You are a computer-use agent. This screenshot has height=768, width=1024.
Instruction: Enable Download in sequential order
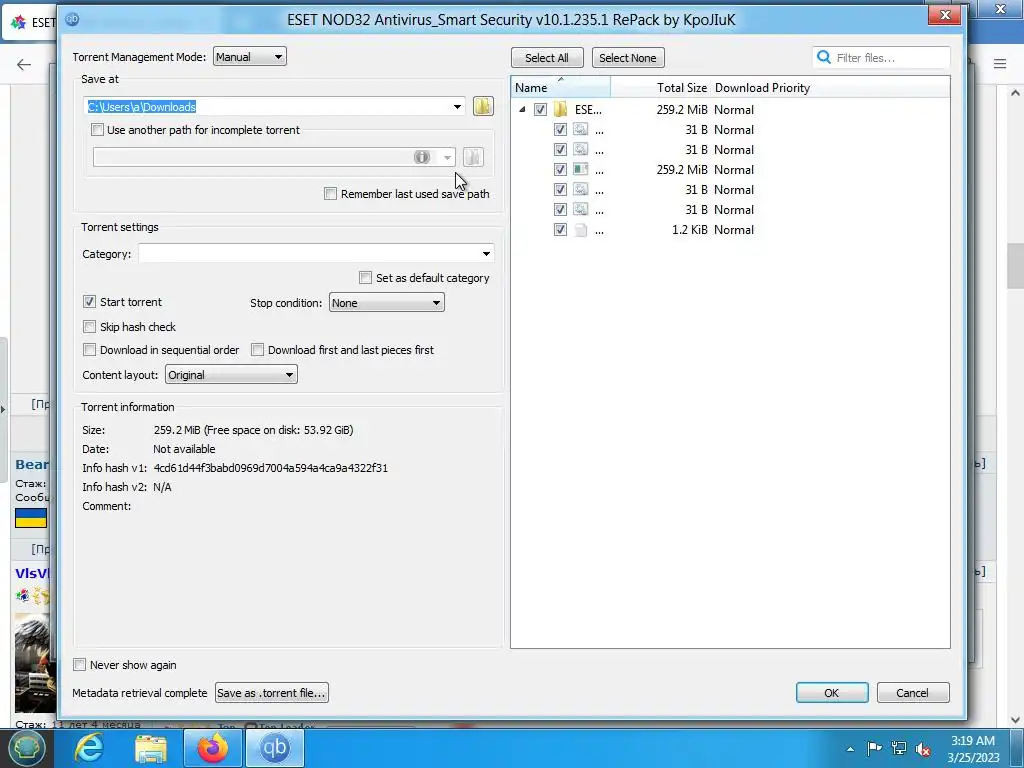[89, 350]
